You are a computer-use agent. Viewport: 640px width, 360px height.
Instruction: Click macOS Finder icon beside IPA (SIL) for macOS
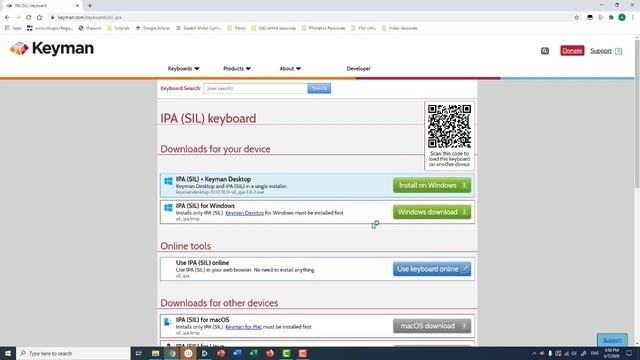click(167, 322)
